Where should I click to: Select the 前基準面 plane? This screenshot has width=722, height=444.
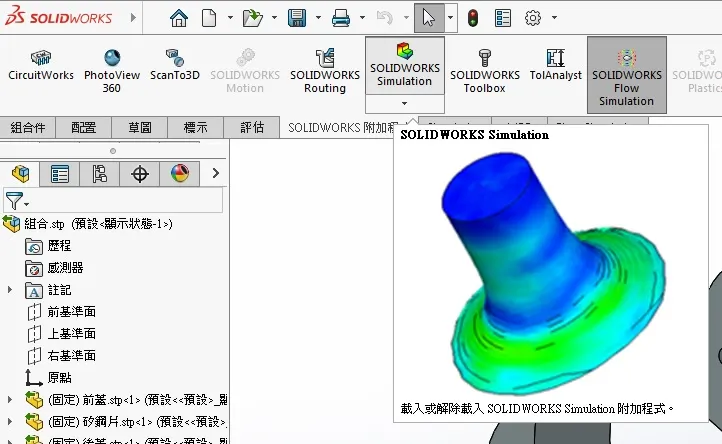pyautogui.click(x=61, y=312)
